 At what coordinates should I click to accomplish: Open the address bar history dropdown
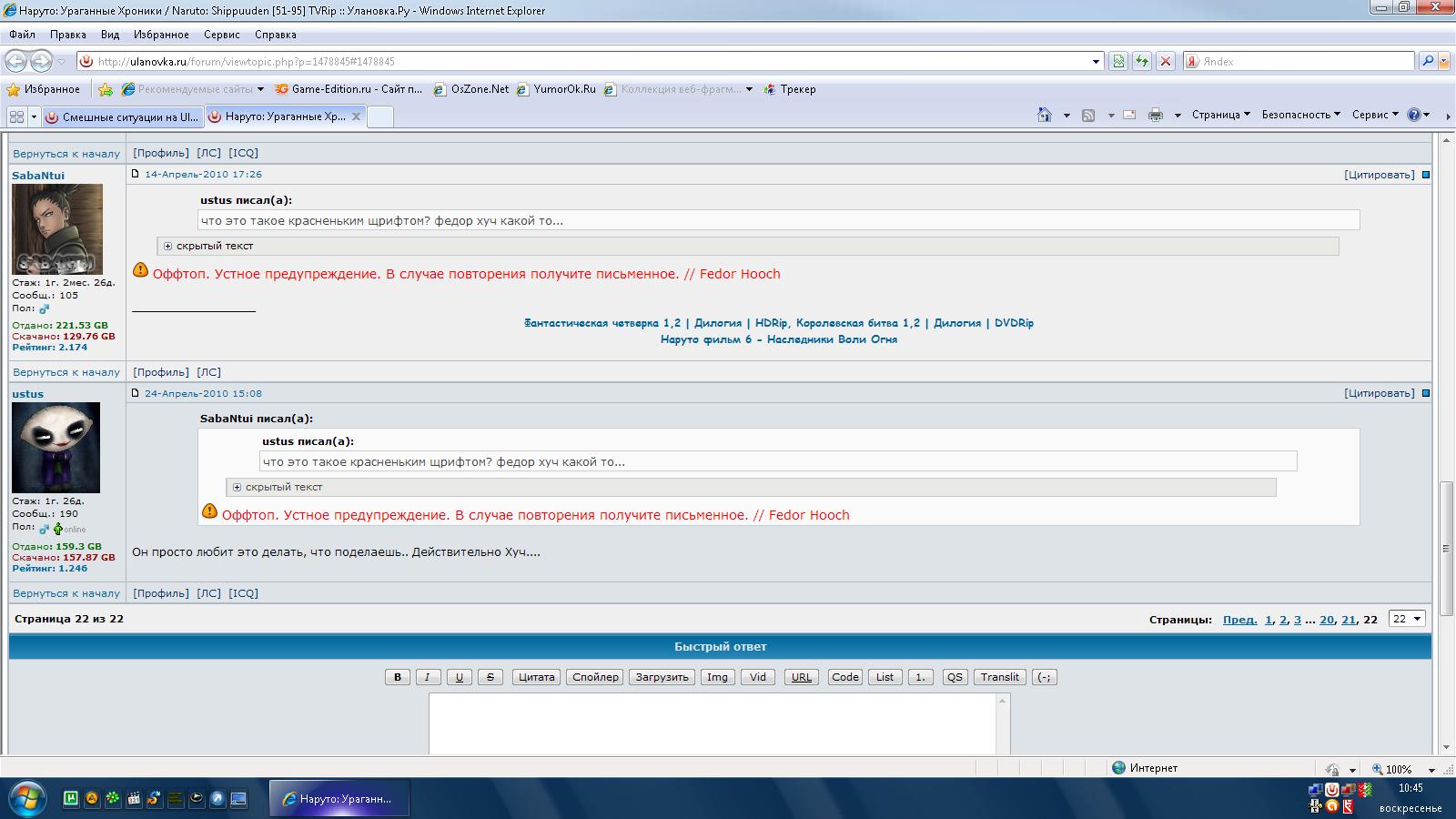click(x=1096, y=61)
